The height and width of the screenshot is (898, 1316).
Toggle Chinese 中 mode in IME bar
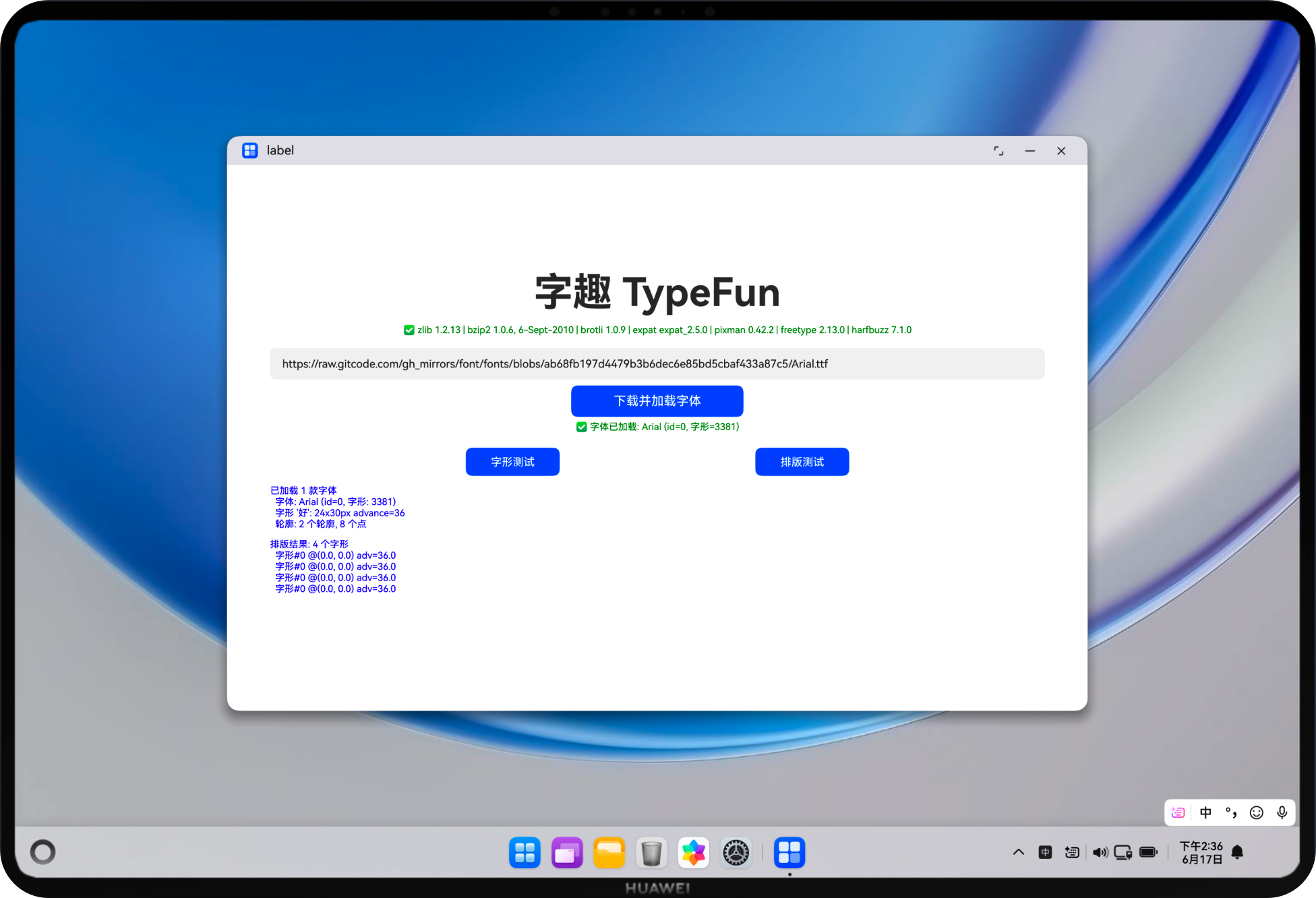1205,813
